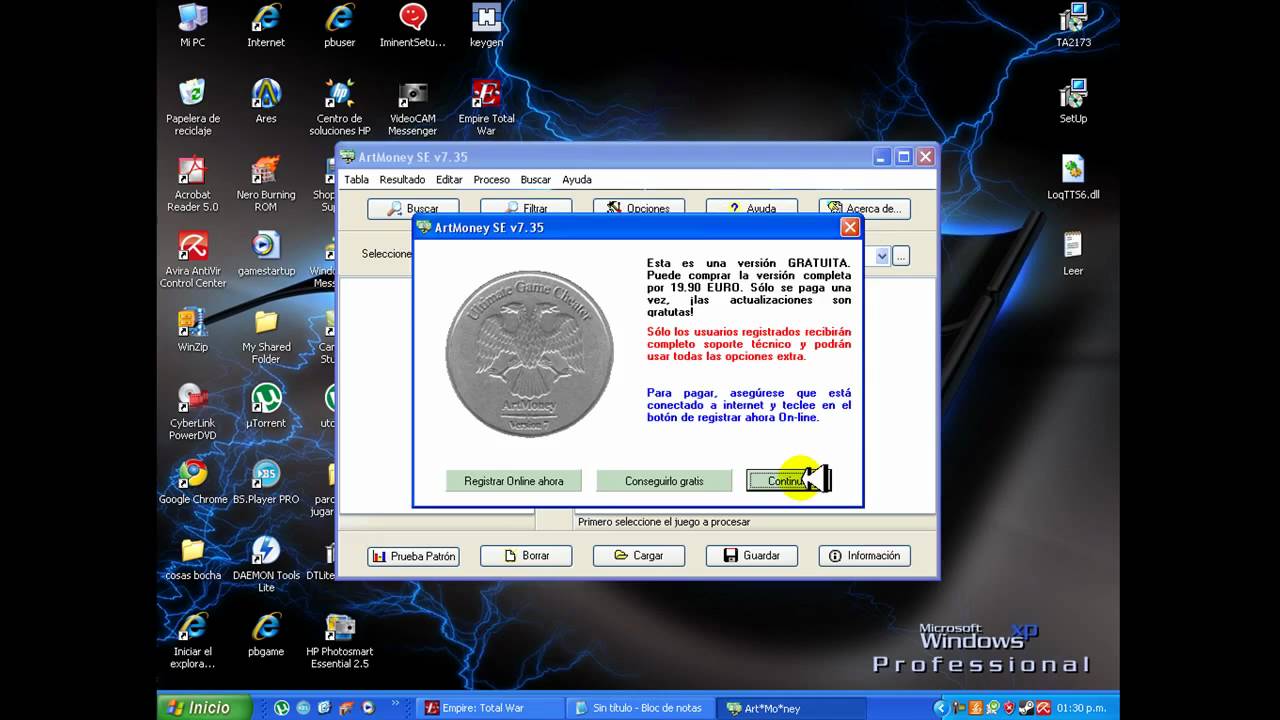
Task: Select the pbuser desktop shortcut
Action: (340, 26)
